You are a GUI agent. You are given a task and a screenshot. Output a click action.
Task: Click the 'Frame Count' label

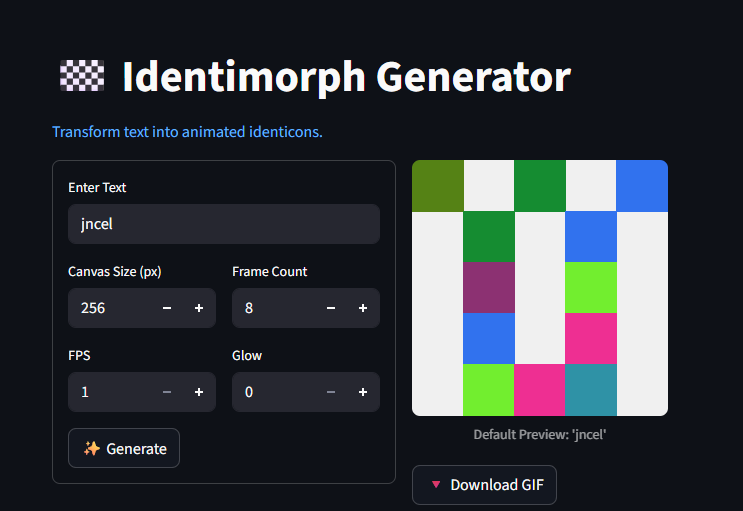click(270, 272)
